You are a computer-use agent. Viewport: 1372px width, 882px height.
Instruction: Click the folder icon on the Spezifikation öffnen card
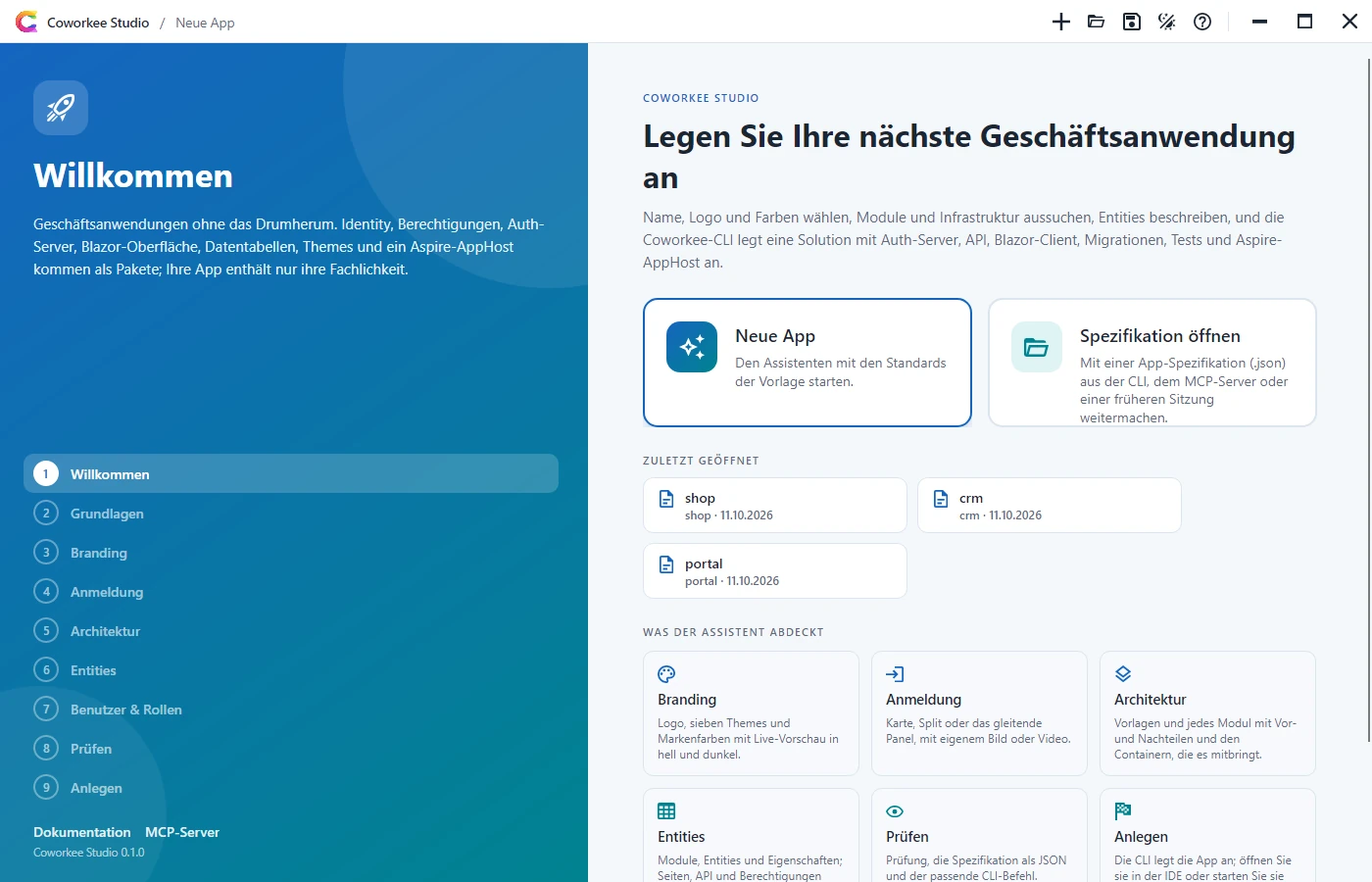coord(1037,347)
